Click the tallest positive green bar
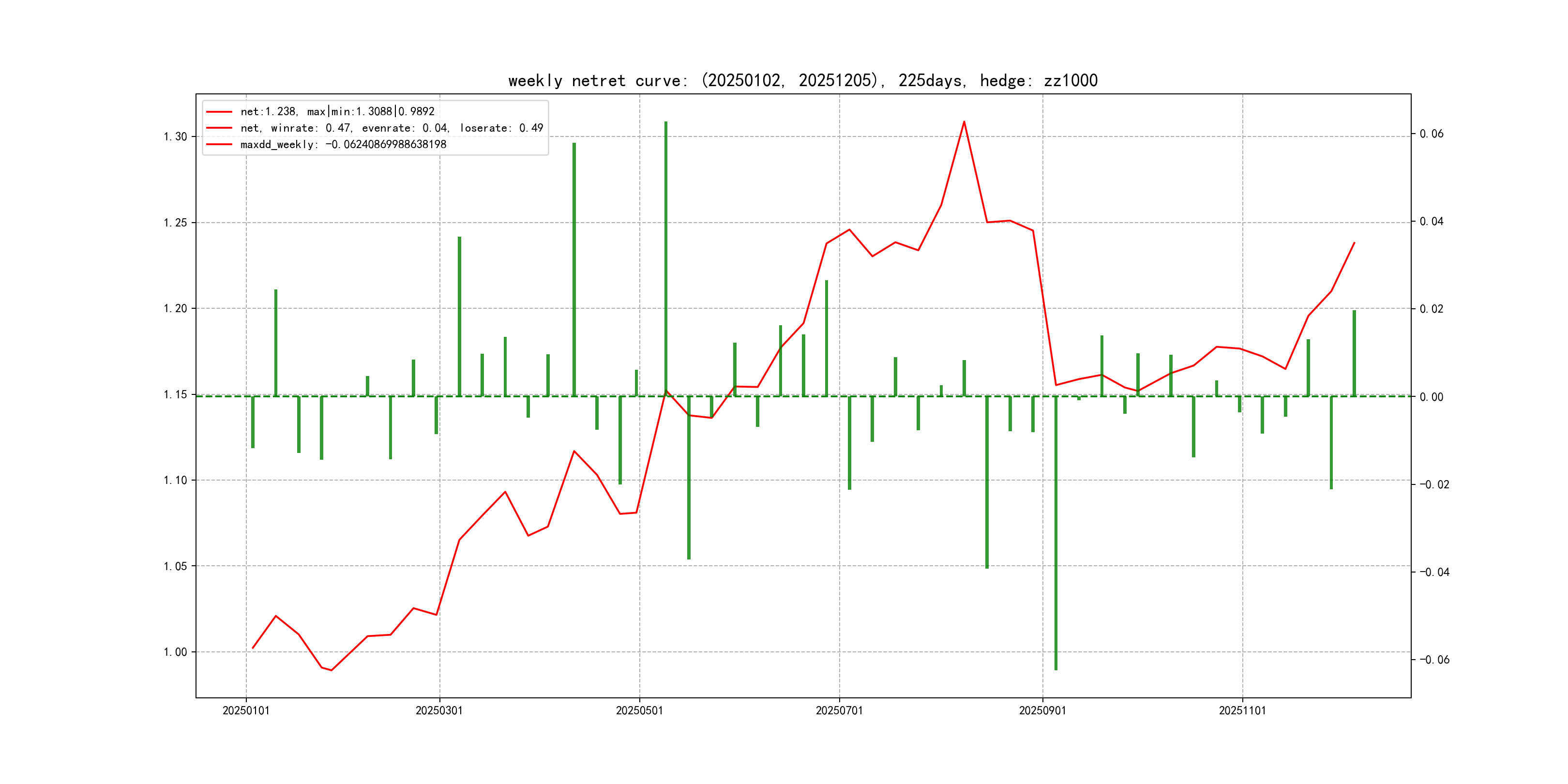1568x784 pixels. [x=666, y=256]
